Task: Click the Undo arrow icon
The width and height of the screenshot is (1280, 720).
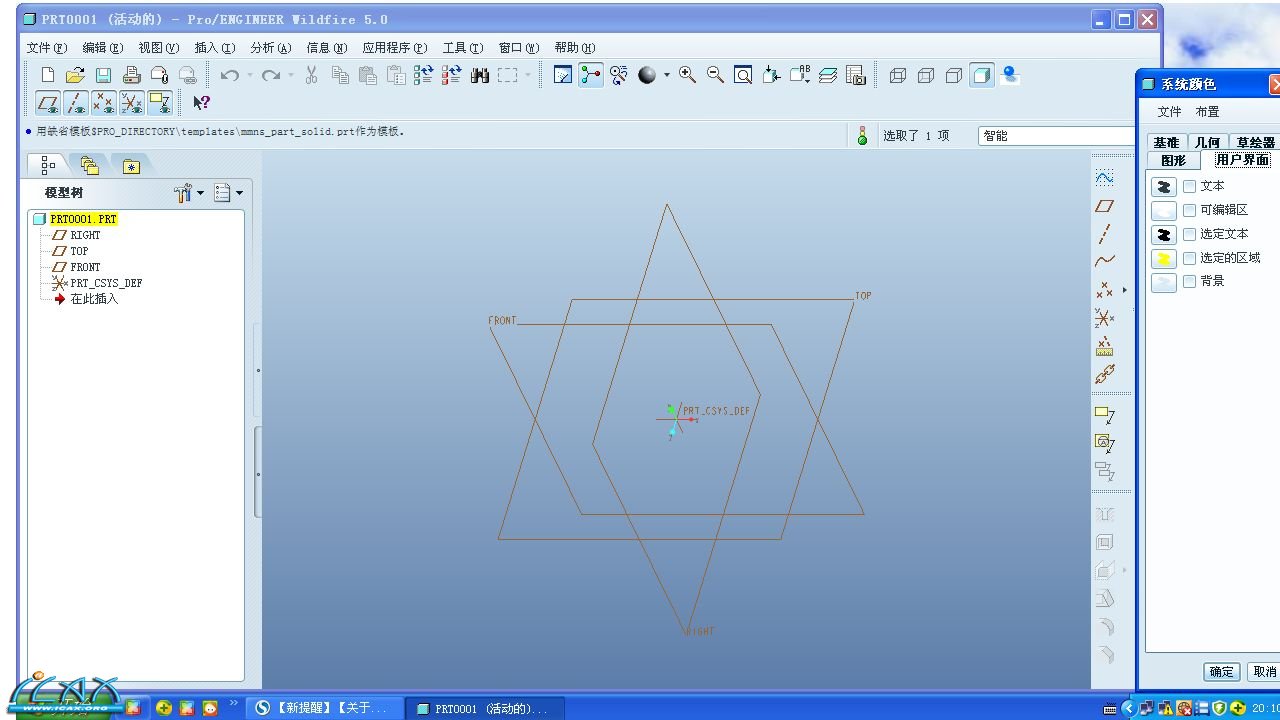Action: coord(229,75)
